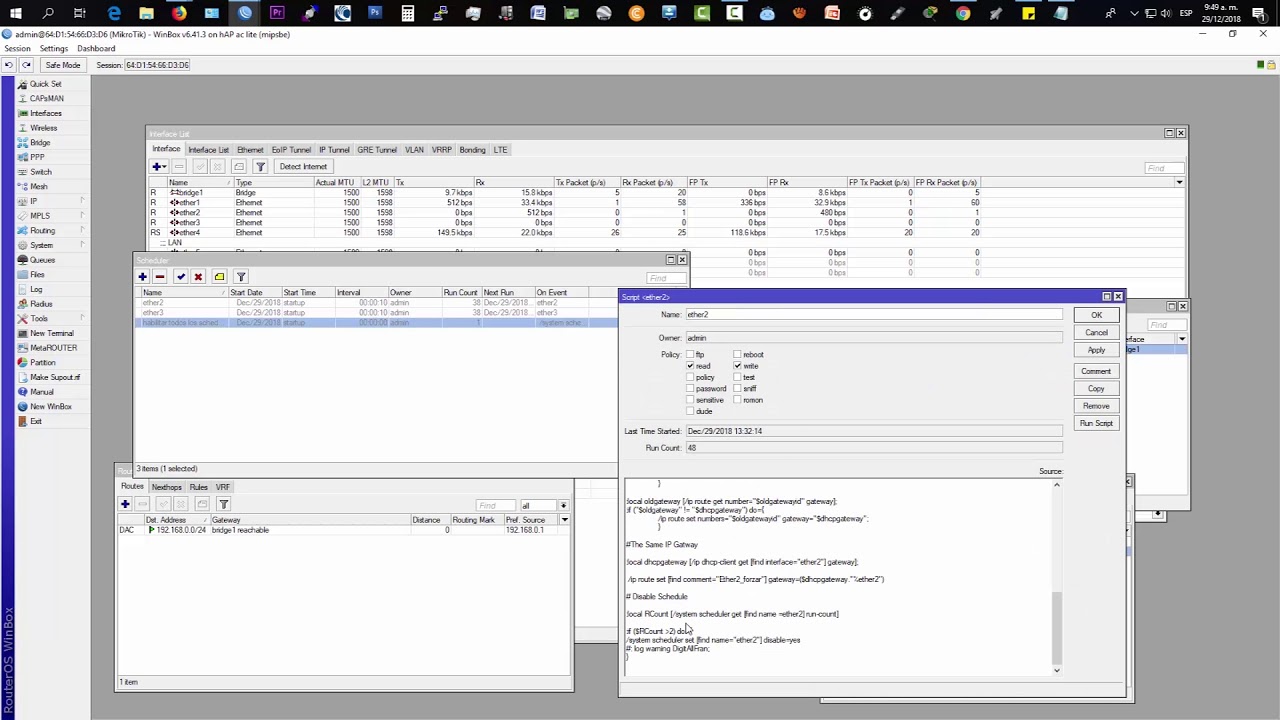Add new entry in Scheduler window
This screenshot has width=1280, height=720.
(x=142, y=277)
